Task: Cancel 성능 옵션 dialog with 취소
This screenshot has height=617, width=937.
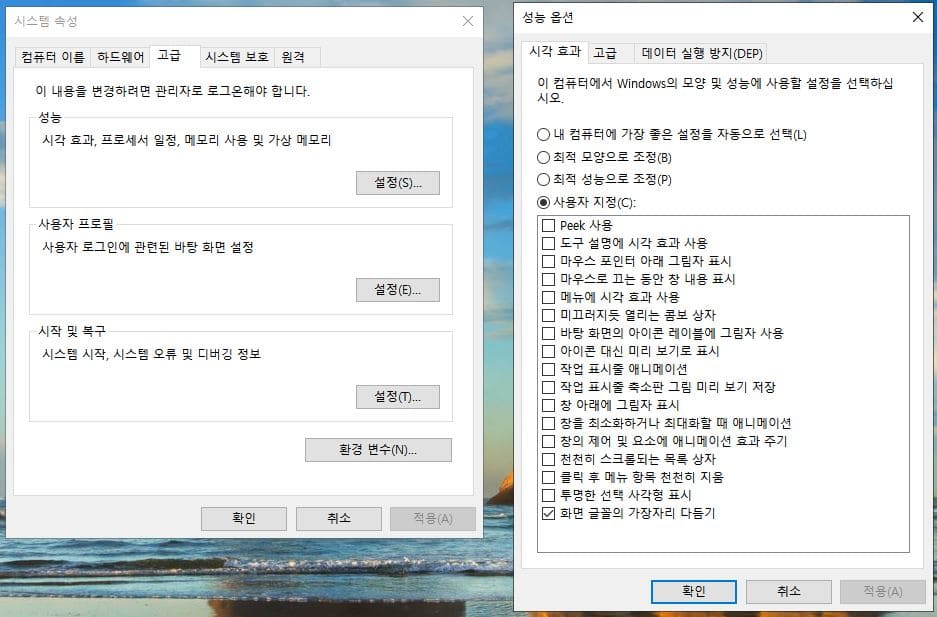Action: (789, 591)
